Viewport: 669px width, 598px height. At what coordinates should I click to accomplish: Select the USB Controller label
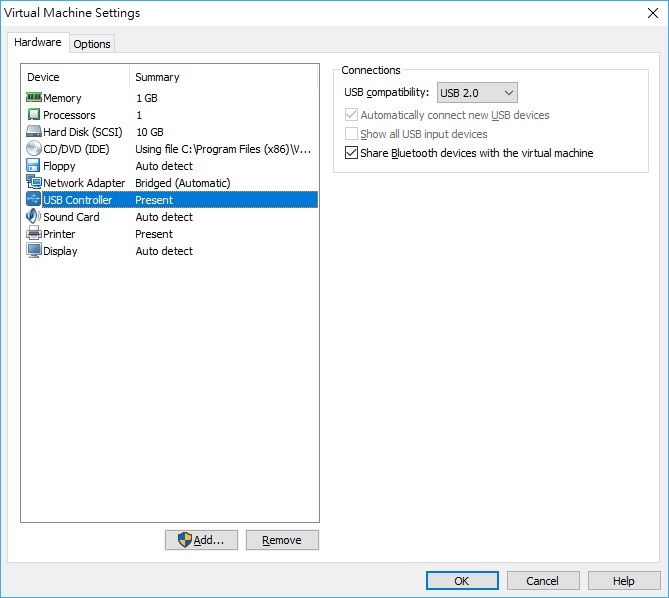click(78, 200)
